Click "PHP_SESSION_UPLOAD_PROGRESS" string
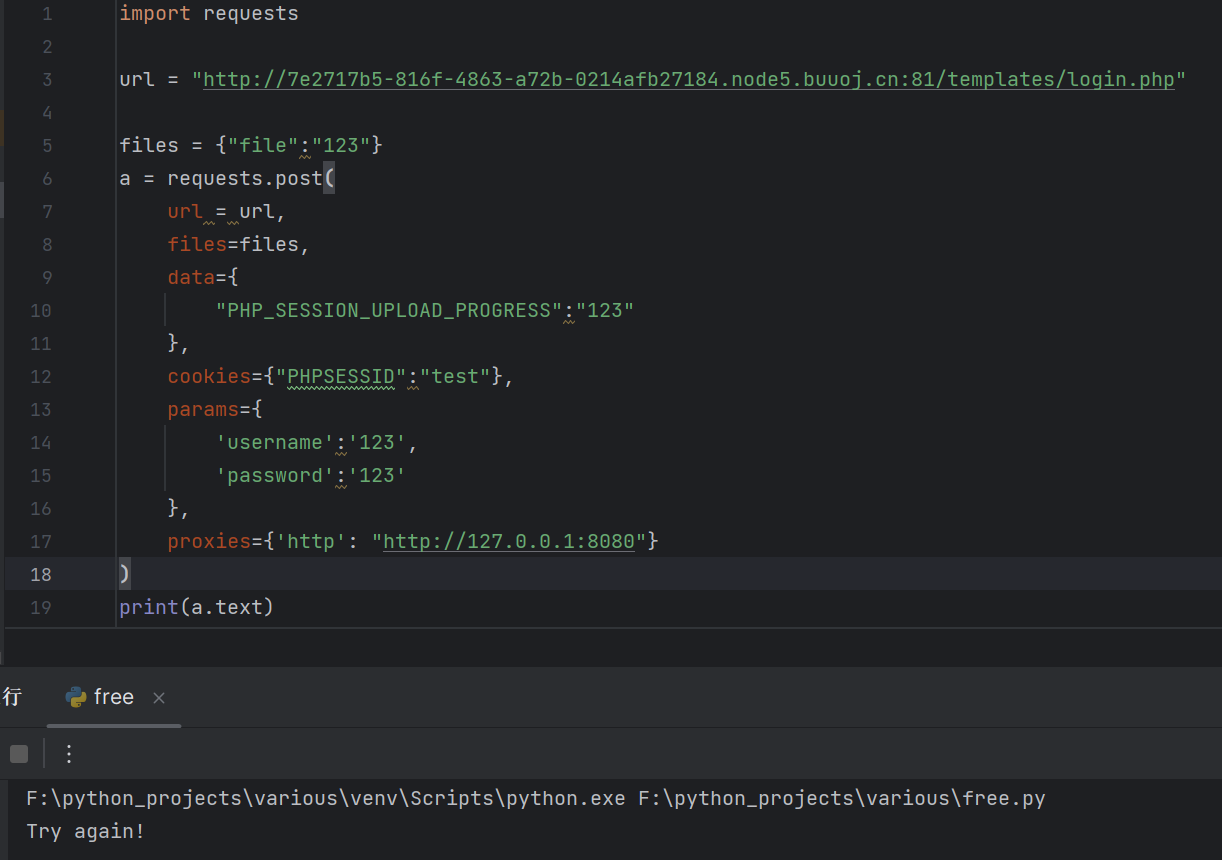1222x860 pixels. pos(389,310)
